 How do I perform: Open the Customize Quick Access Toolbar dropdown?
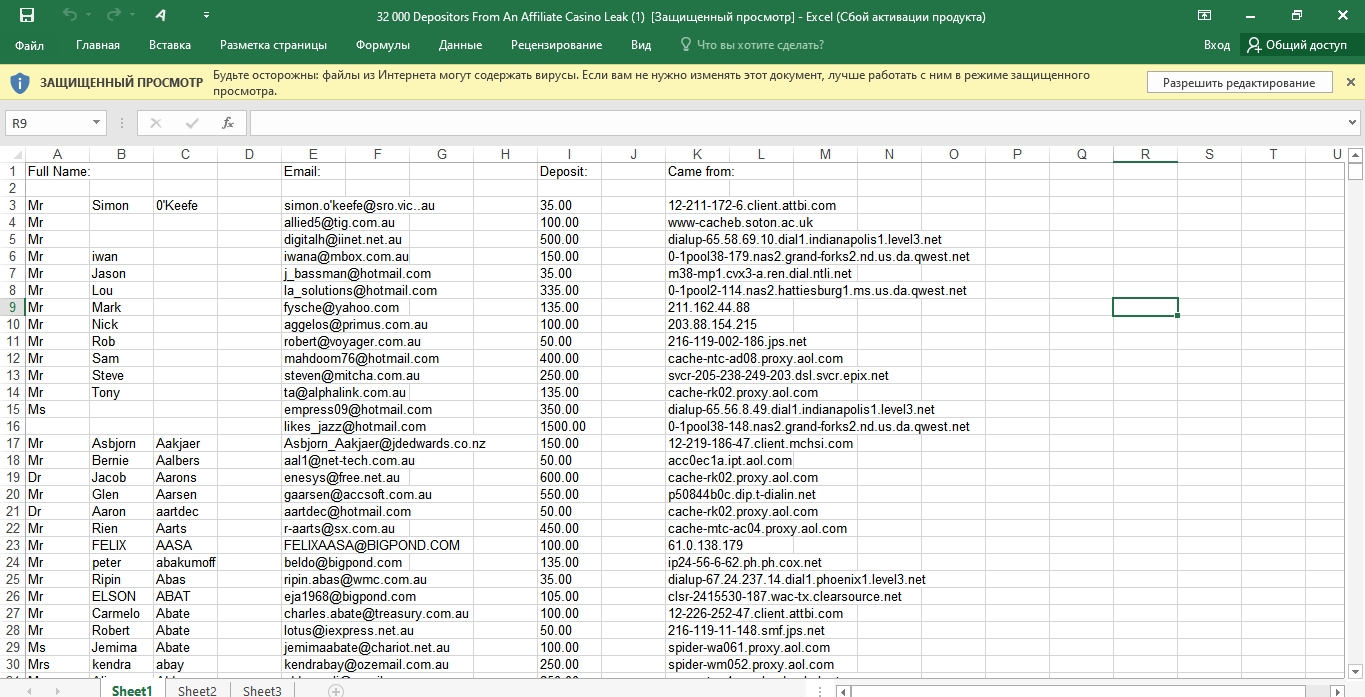(206, 16)
